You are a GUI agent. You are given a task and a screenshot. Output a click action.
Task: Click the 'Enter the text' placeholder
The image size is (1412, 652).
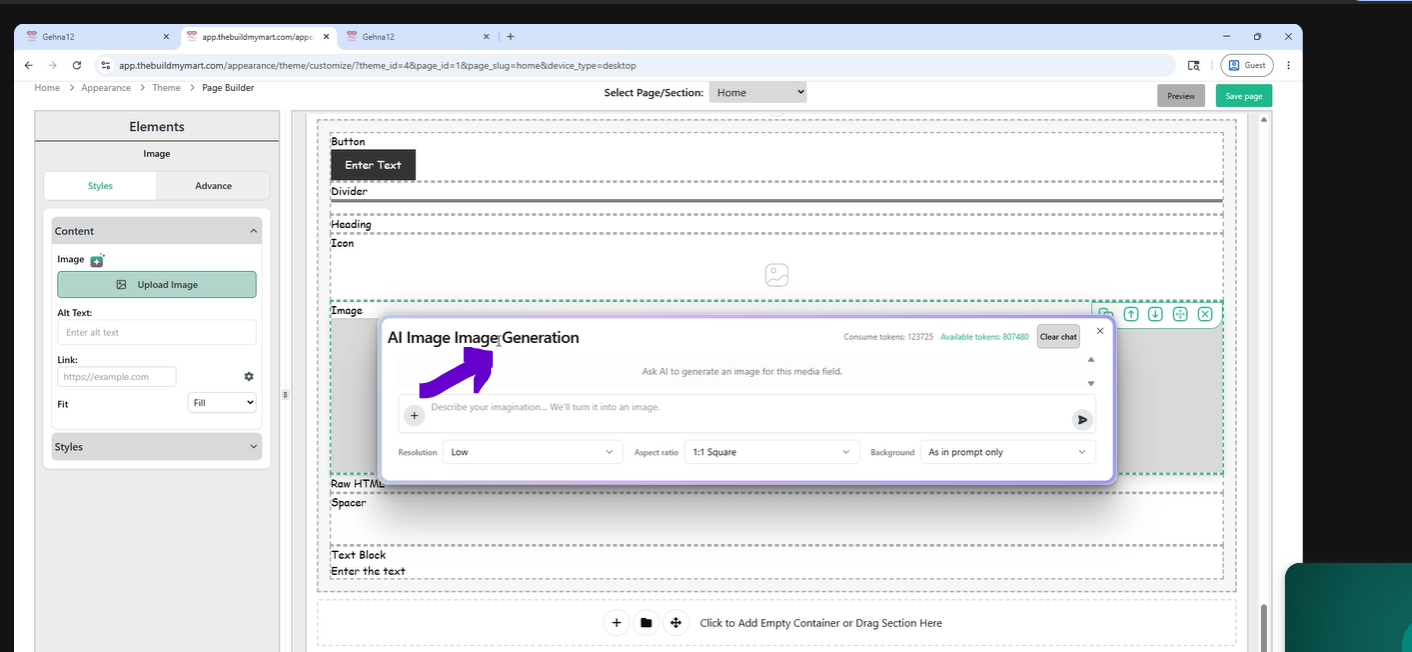pos(368,572)
